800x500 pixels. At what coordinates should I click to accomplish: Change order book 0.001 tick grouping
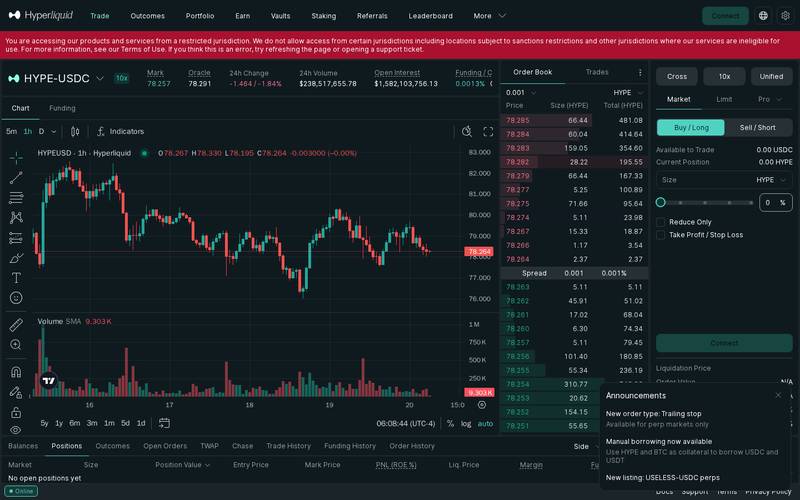pyautogui.click(x=520, y=92)
